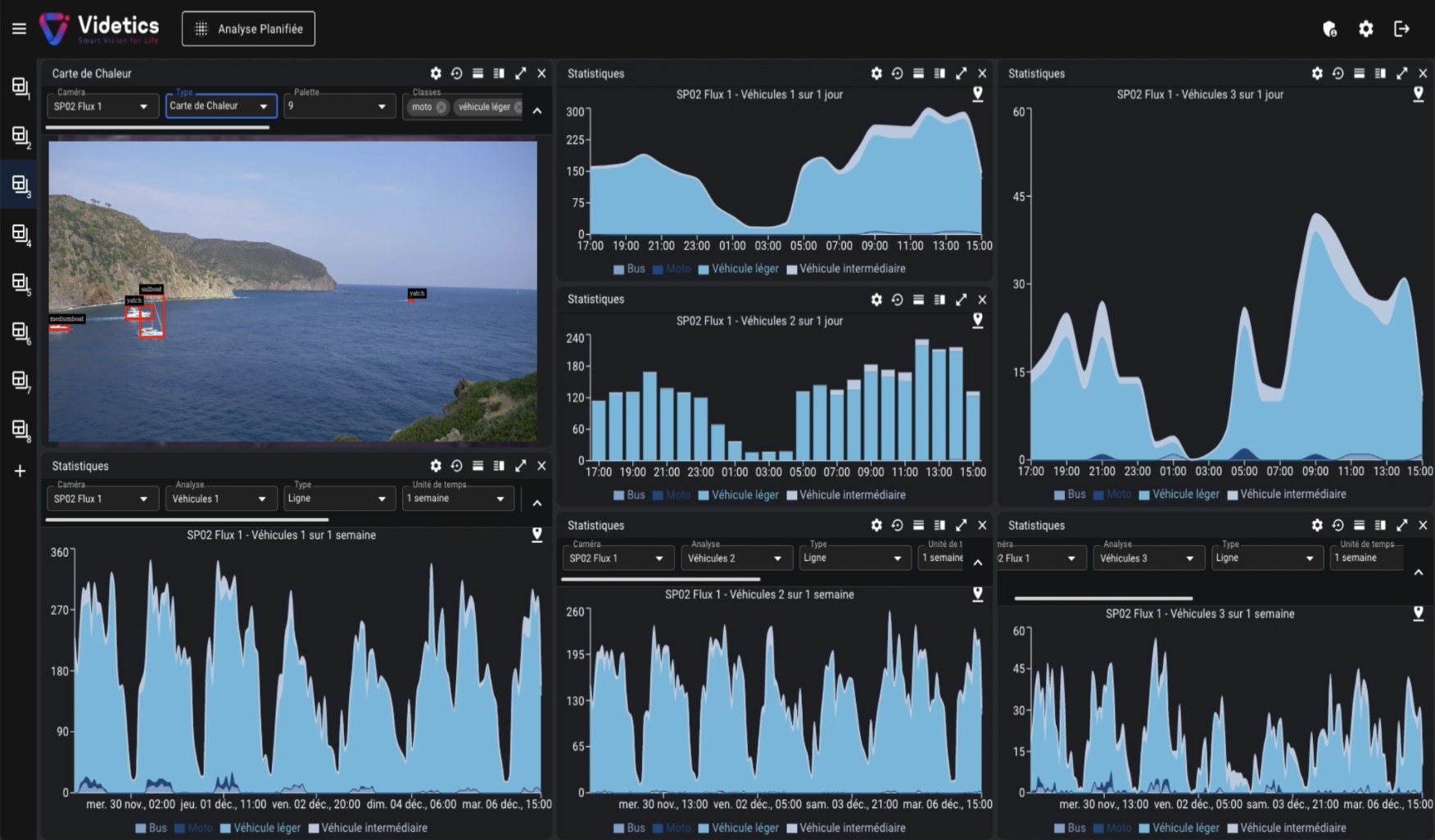Switch to dashboard layout 1 in sidebar
This screenshot has height=840, width=1435.
(x=20, y=88)
